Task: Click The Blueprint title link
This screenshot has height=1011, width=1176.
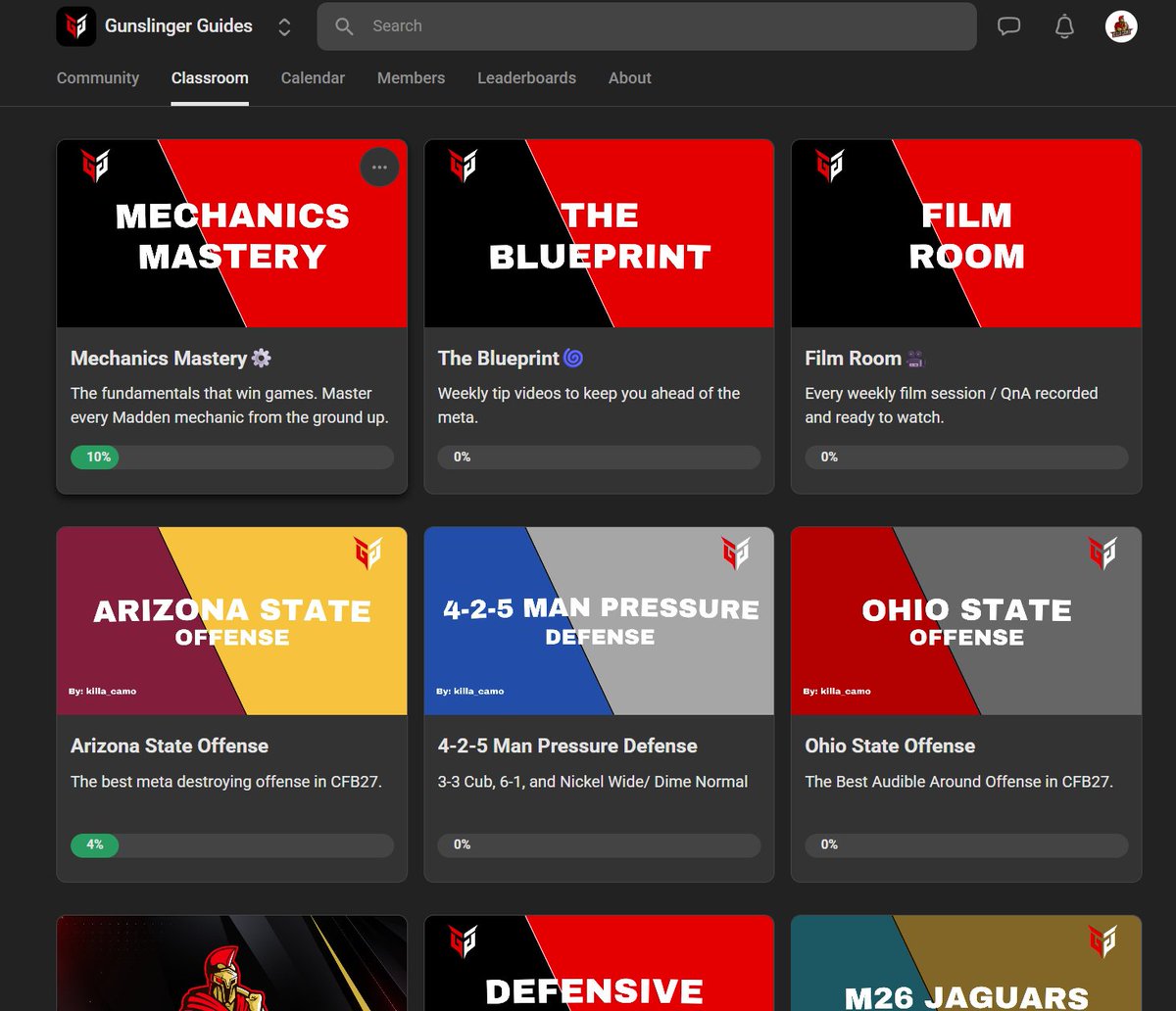Action: [x=498, y=359]
